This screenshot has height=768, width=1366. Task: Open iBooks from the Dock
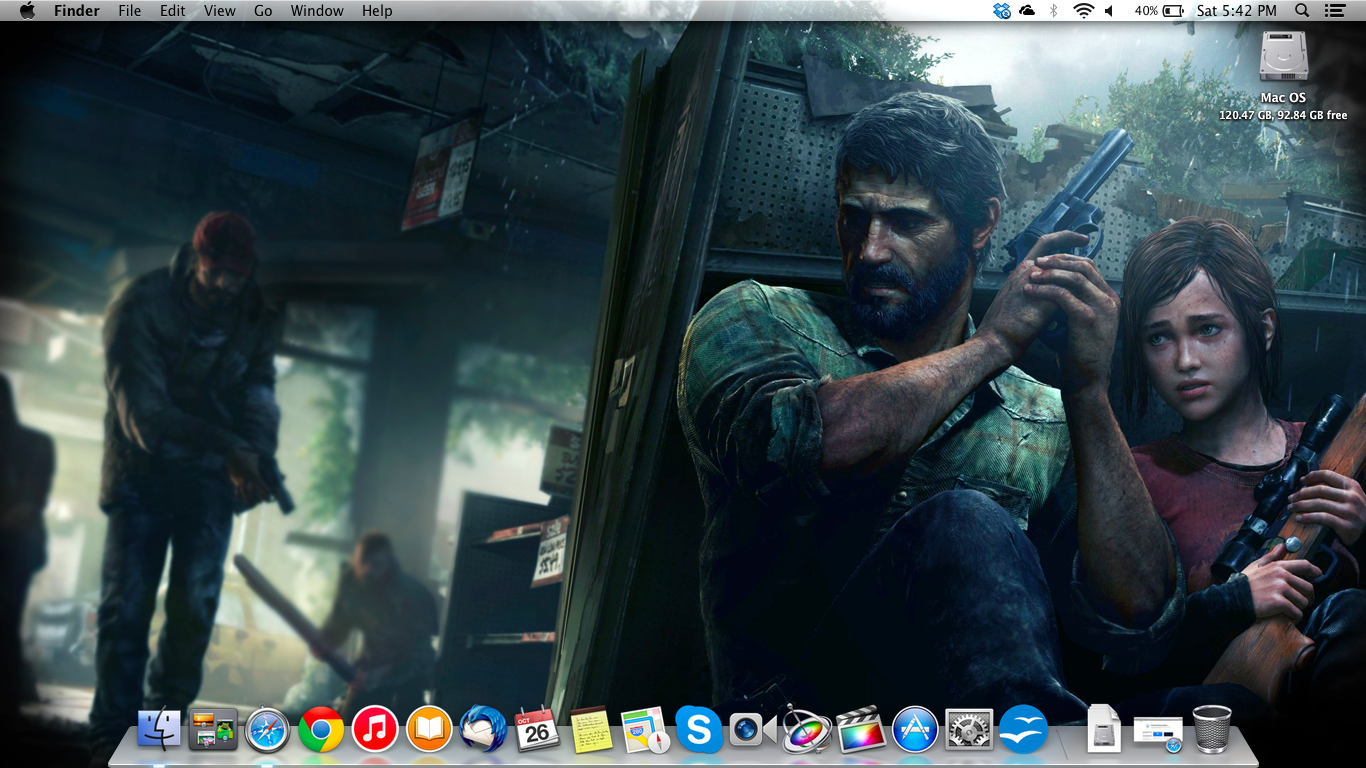[x=429, y=730]
